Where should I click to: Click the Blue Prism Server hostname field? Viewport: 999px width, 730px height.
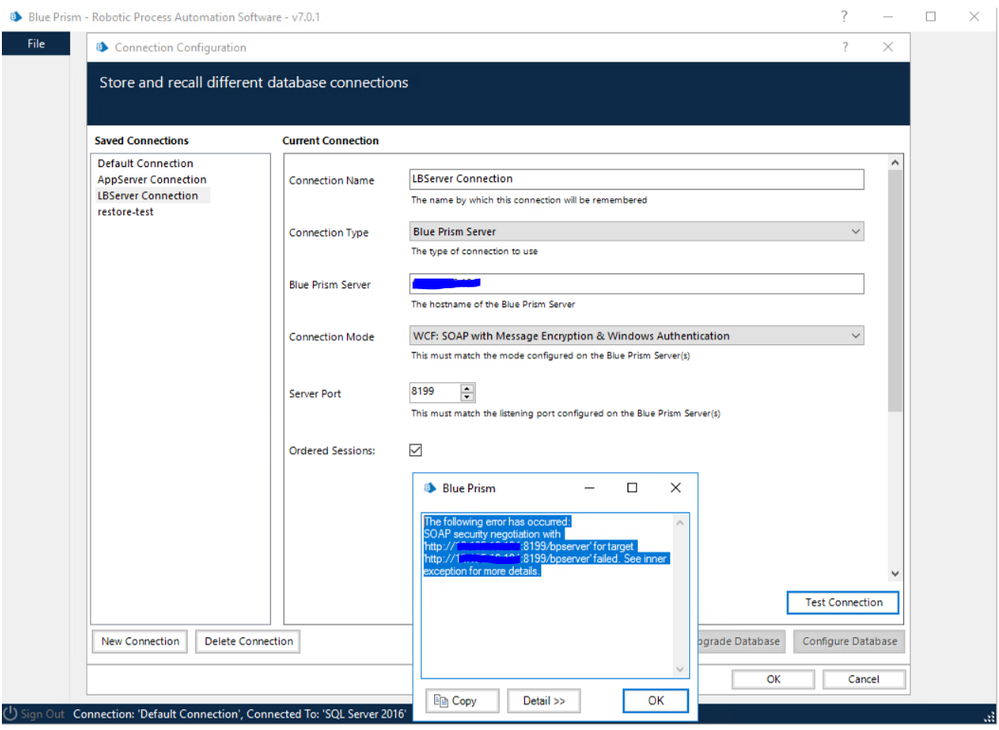(636, 283)
